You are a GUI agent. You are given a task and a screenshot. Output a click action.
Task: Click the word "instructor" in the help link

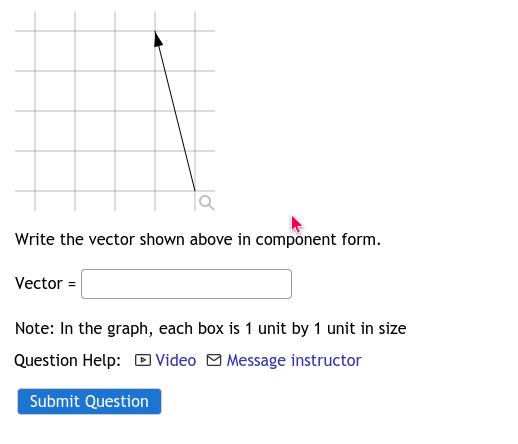[x=326, y=360]
